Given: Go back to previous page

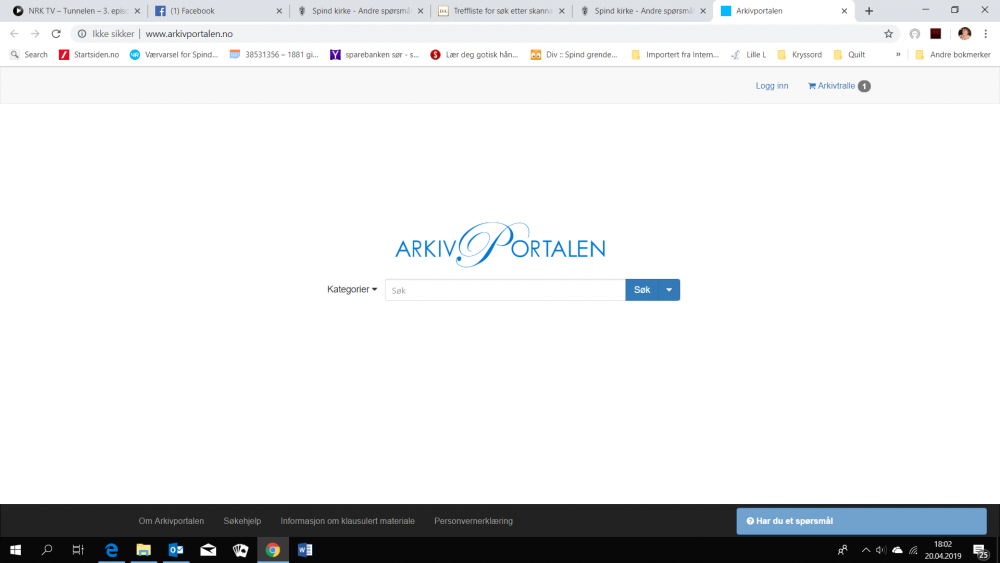Looking at the screenshot, I should 14,34.
